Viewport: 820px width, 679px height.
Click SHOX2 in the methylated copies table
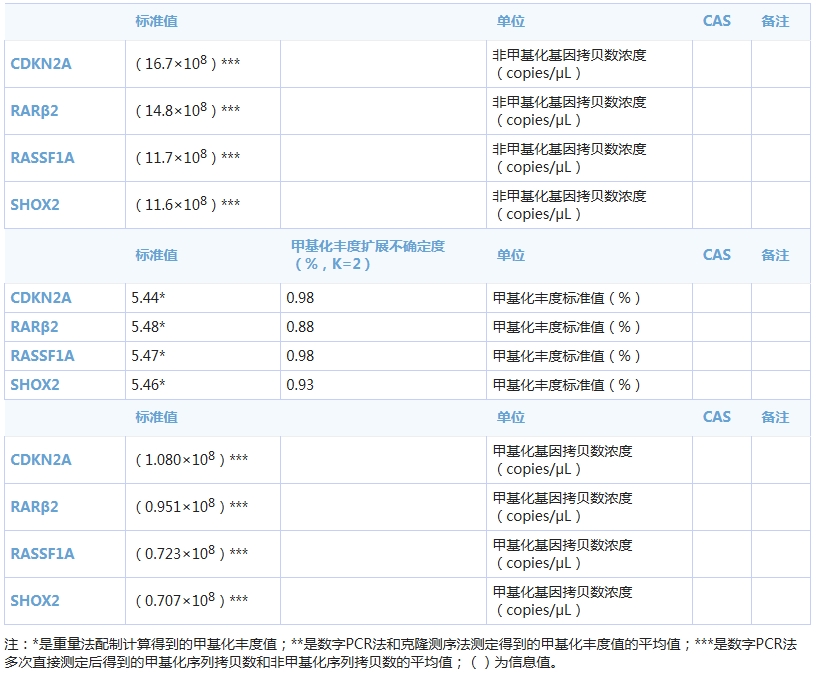(x=35, y=601)
